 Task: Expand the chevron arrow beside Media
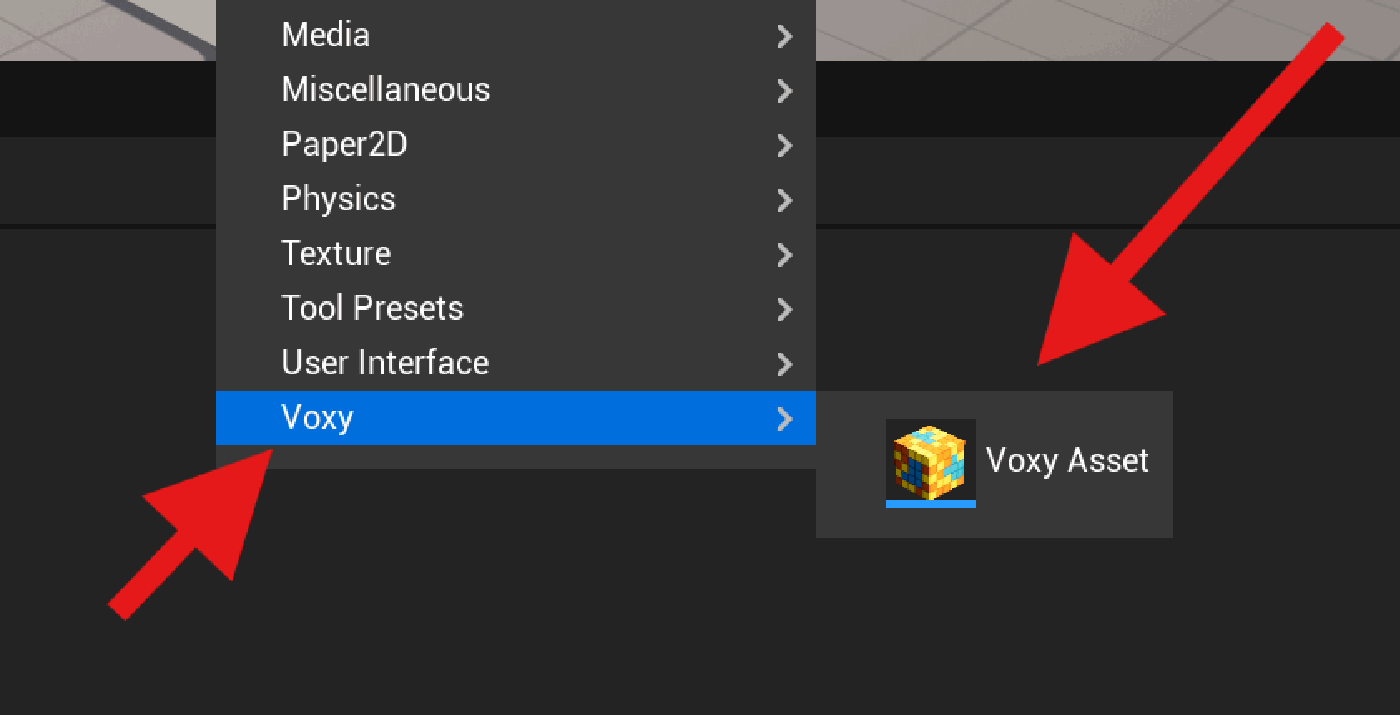pyautogui.click(x=785, y=36)
